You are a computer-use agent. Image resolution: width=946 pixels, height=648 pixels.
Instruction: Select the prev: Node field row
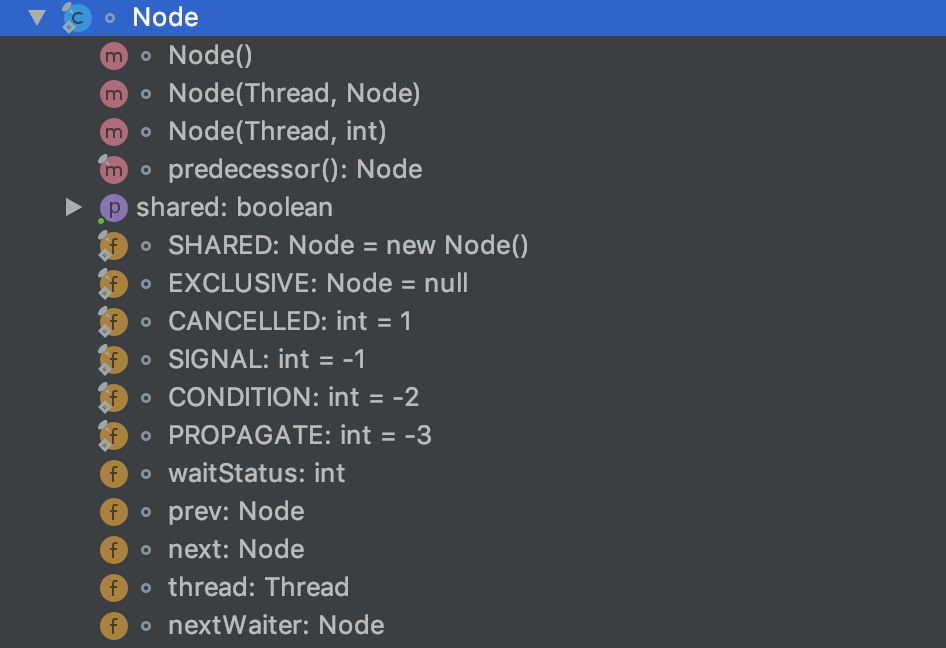[236, 511]
